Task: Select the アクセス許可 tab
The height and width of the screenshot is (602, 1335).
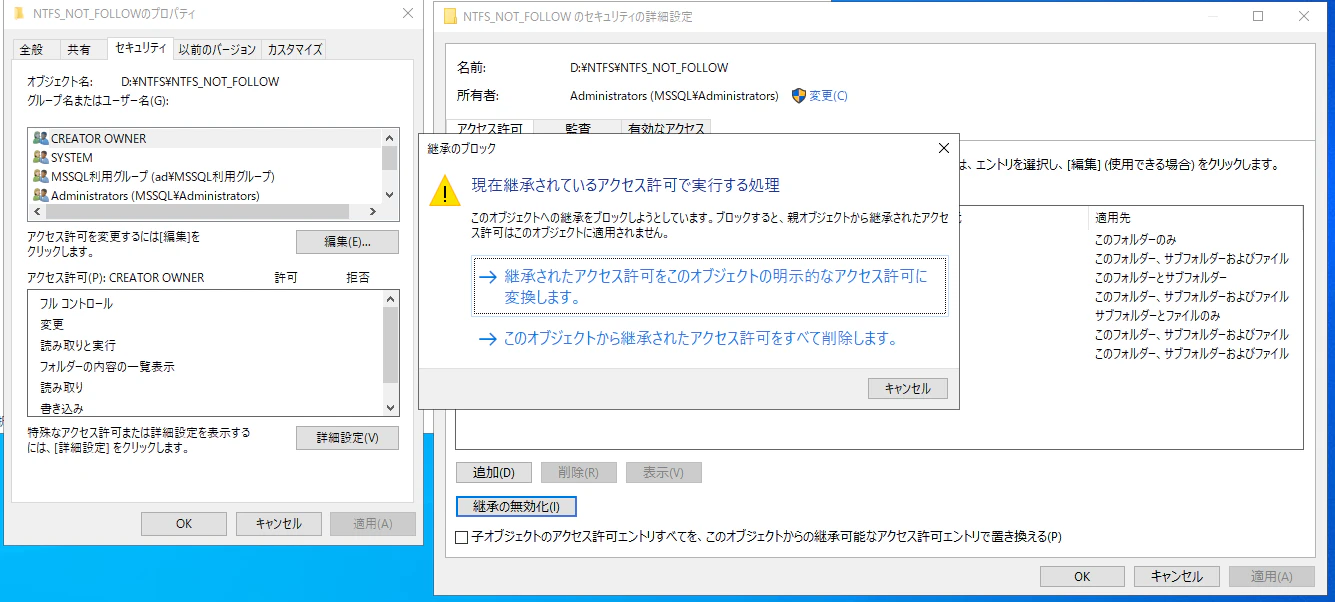Action: click(490, 128)
